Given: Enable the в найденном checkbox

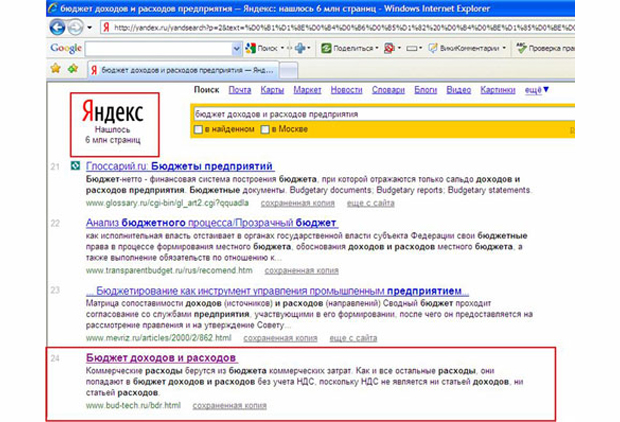Looking at the screenshot, I should pyautogui.click(x=198, y=129).
